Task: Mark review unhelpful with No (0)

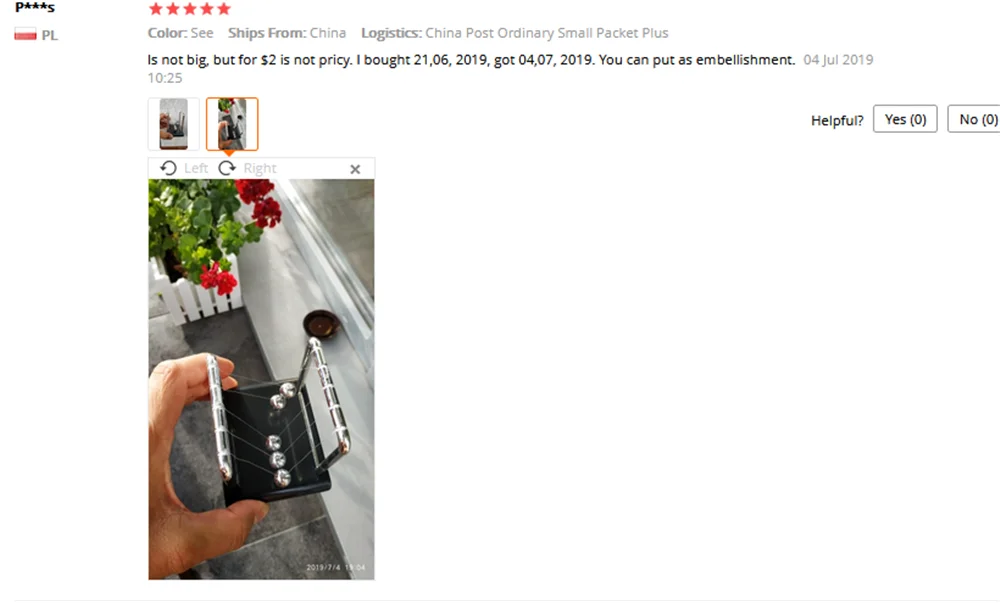Action: coord(974,119)
